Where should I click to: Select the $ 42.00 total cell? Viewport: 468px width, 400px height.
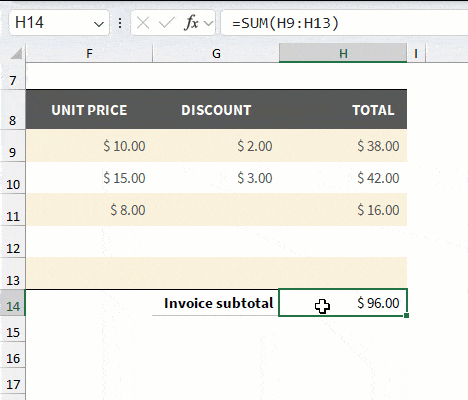[x=343, y=178]
